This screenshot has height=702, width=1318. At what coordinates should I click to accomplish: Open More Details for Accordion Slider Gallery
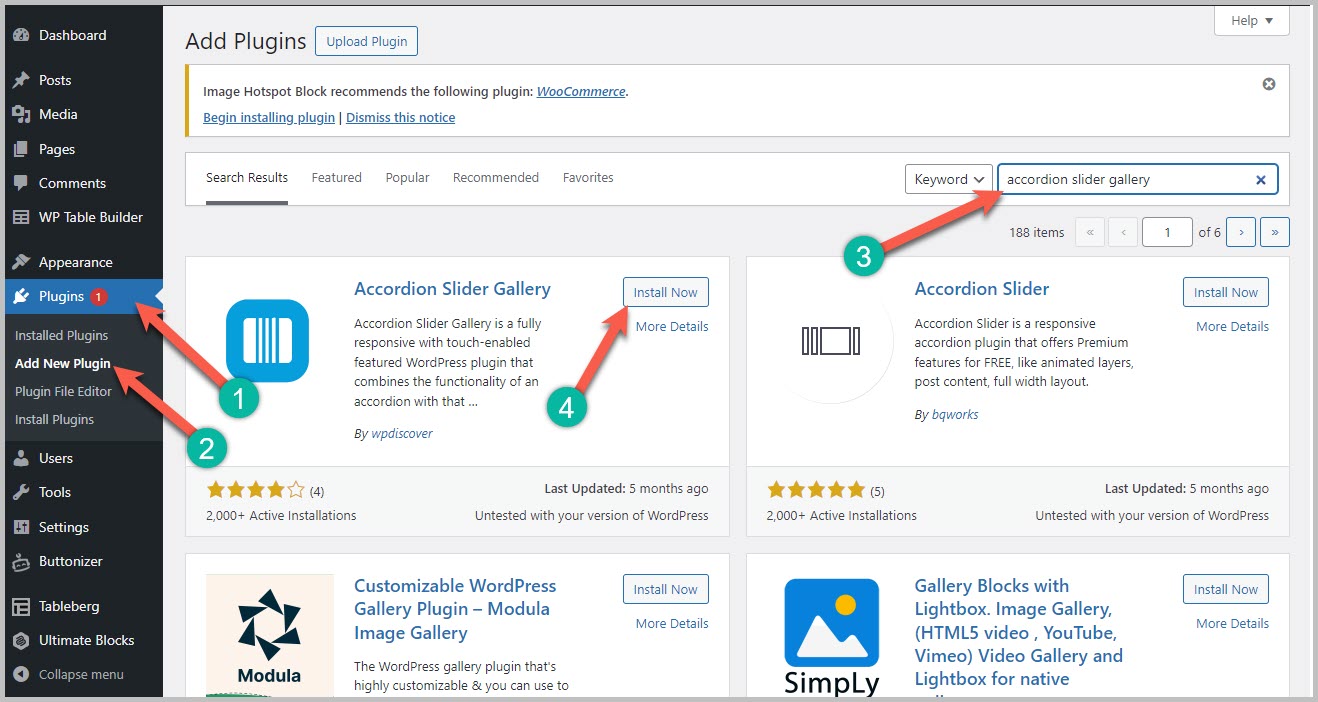coord(672,326)
